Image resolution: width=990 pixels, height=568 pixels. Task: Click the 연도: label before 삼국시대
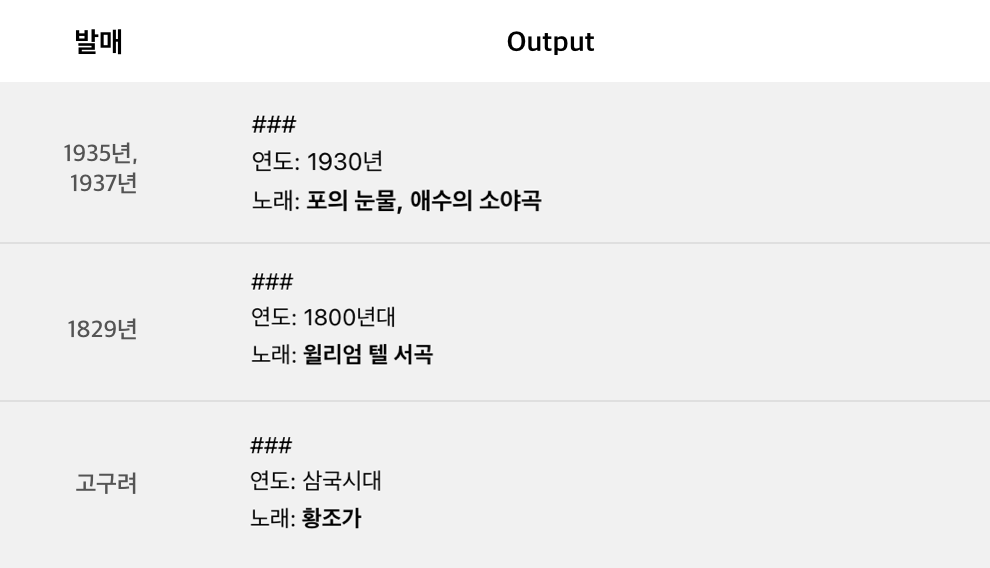pos(273,481)
